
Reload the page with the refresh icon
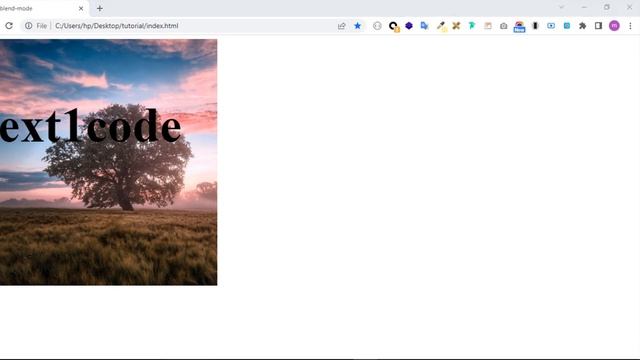9,26
